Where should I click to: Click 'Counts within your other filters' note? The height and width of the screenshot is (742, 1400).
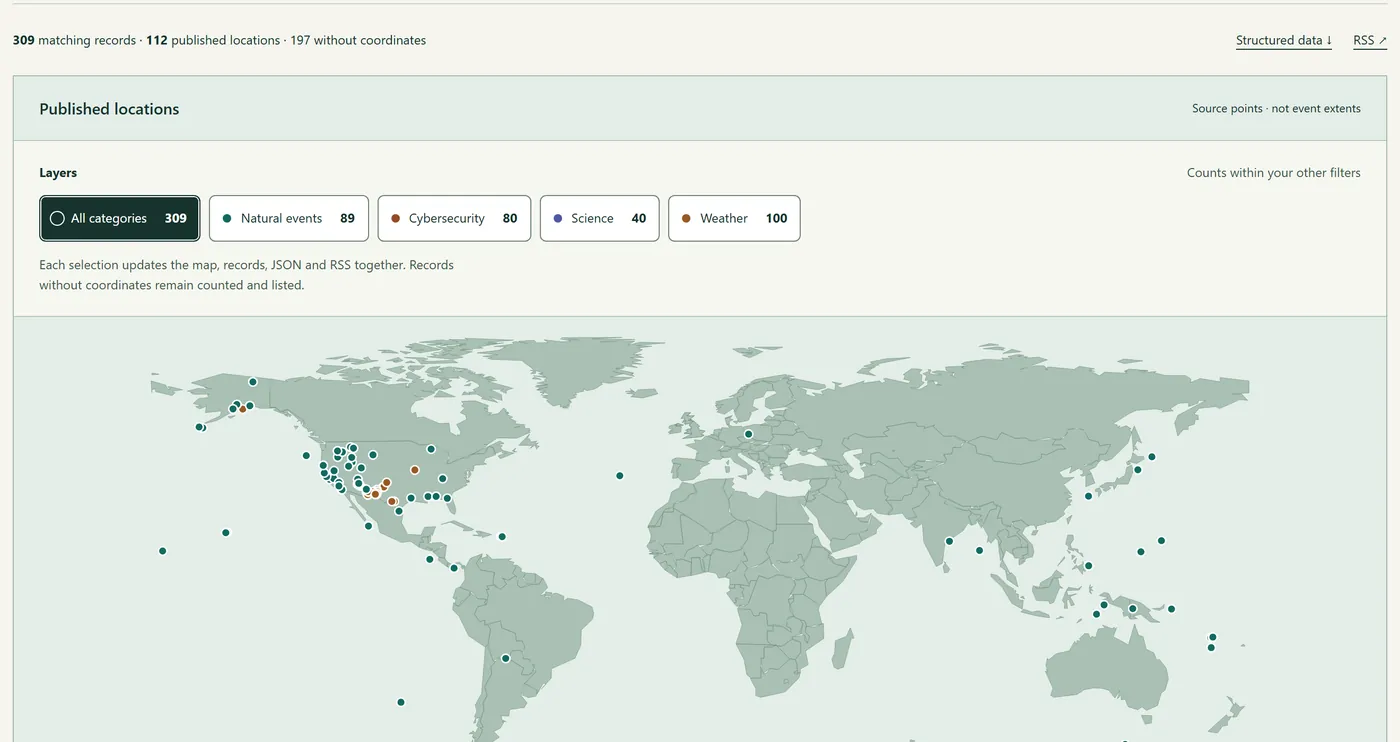1274,173
